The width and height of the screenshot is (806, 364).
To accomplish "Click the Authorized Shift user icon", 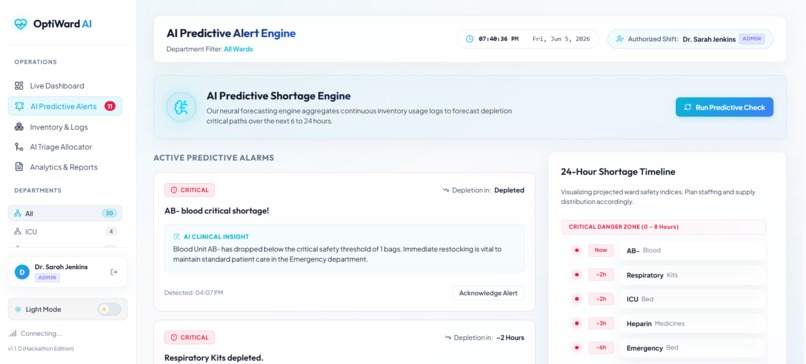I will pos(619,39).
